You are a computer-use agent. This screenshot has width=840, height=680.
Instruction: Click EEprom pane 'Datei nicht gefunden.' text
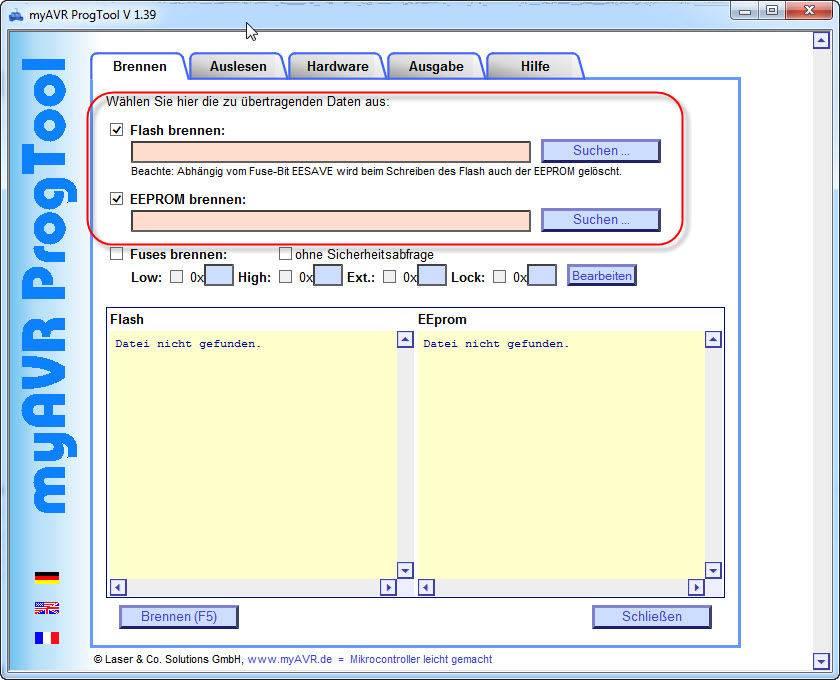pyautogui.click(x=496, y=343)
